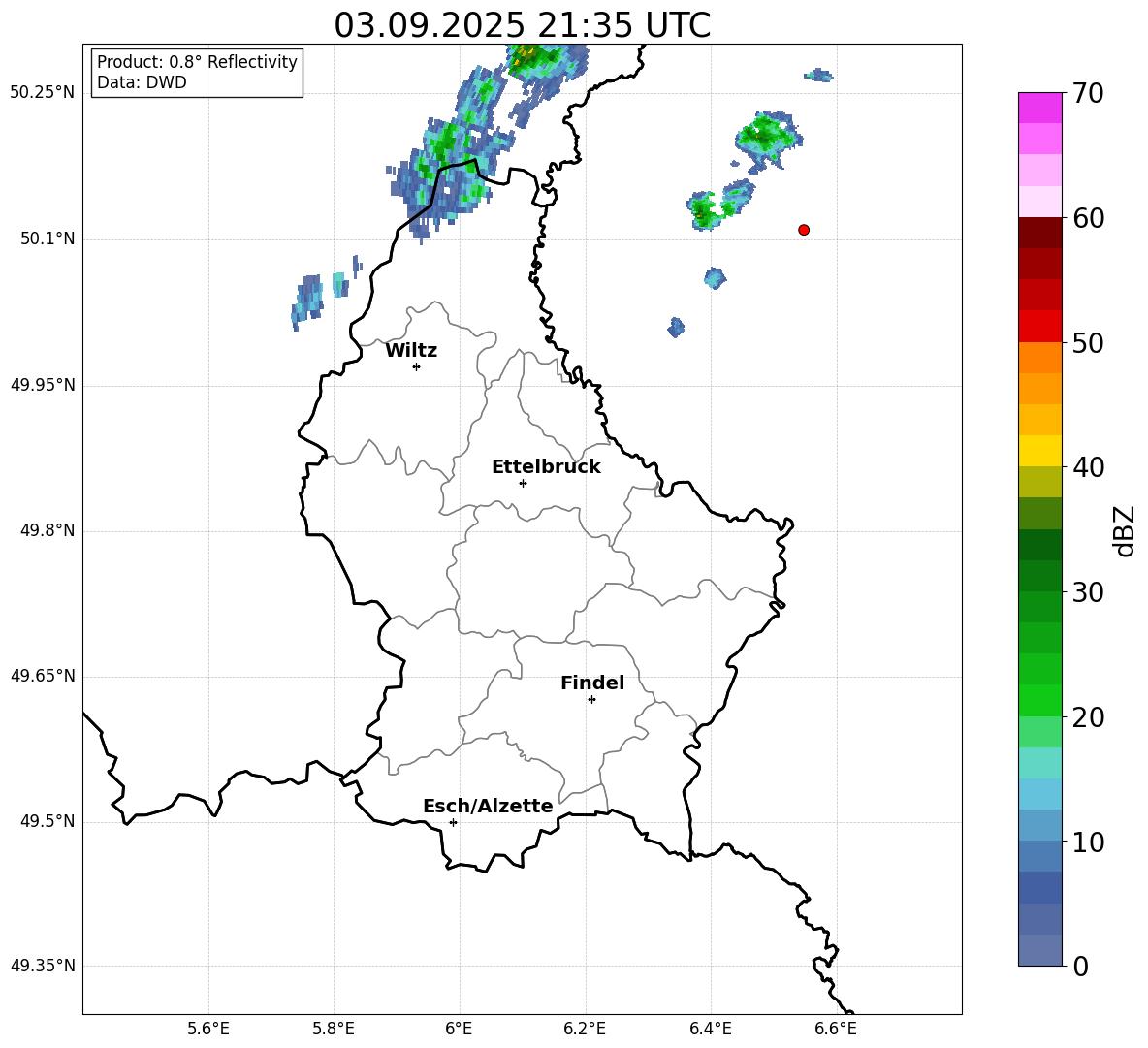Screen dimensions: 1148x1048
Task: Click the 6.2°E longitude label
Action: click(x=585, y=1029)
